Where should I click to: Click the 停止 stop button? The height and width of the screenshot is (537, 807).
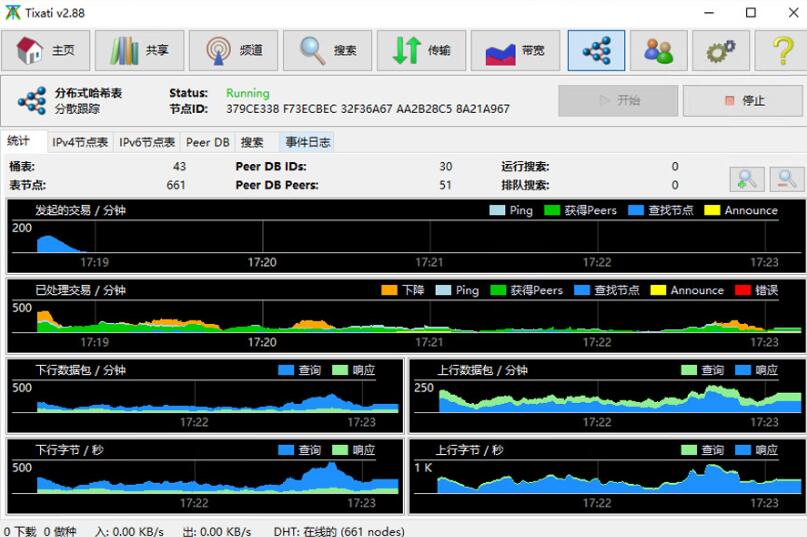click(743, 101)
